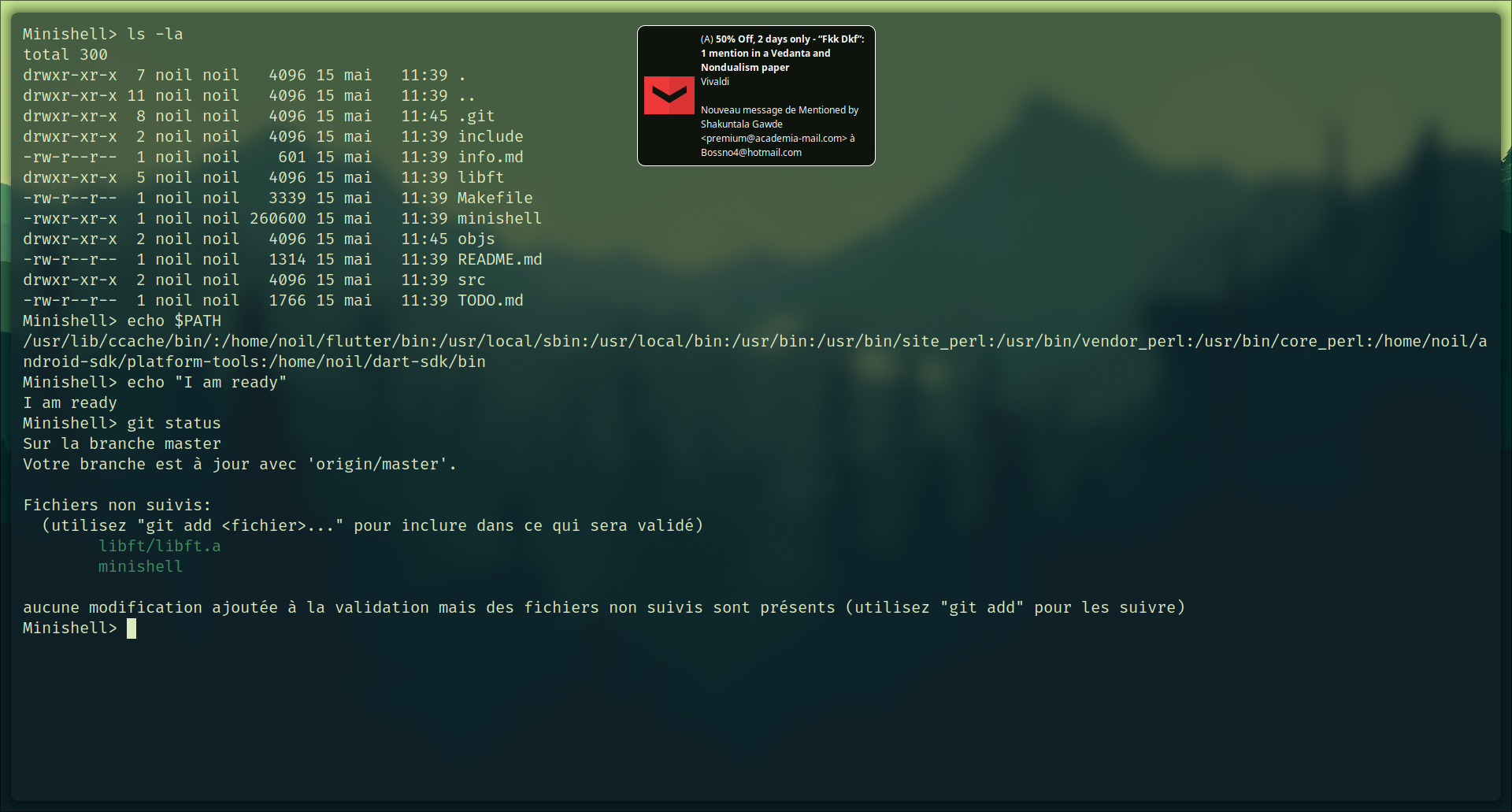This screenshot has height=812, width=1512.
Task: Click the 'git status' command line
Action: [x=122, y=423]
